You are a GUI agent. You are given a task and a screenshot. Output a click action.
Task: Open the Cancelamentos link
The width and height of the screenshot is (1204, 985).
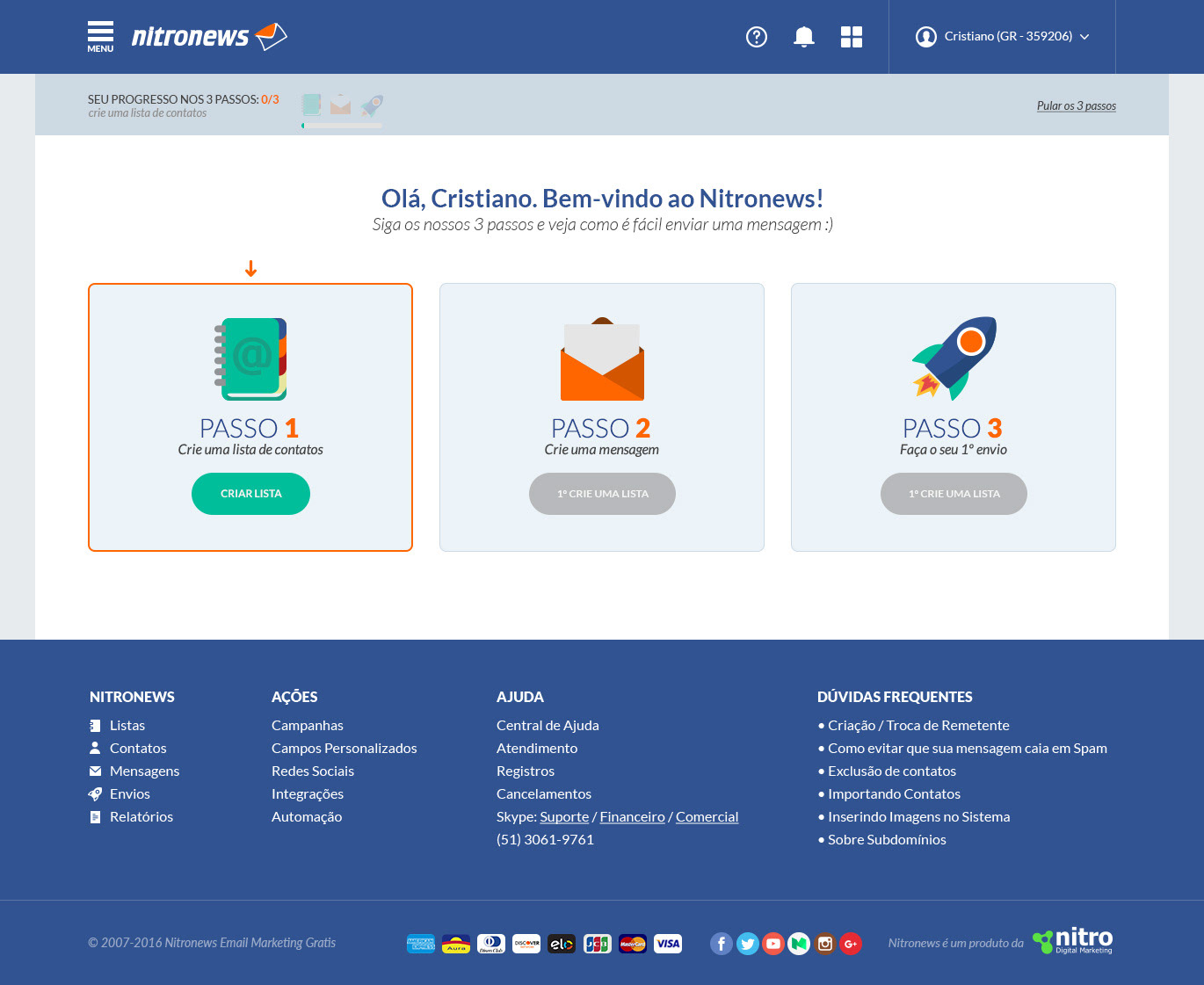click(x=544, y=793)
